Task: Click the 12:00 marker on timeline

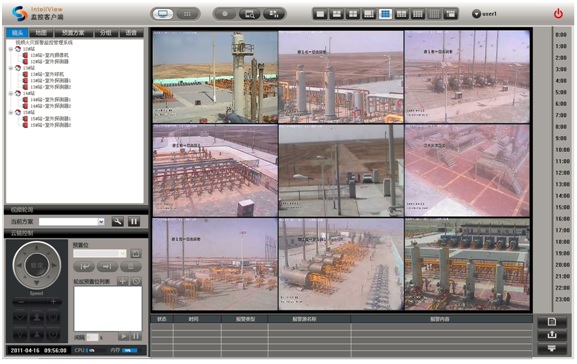Action: click(x=562, y=173)
